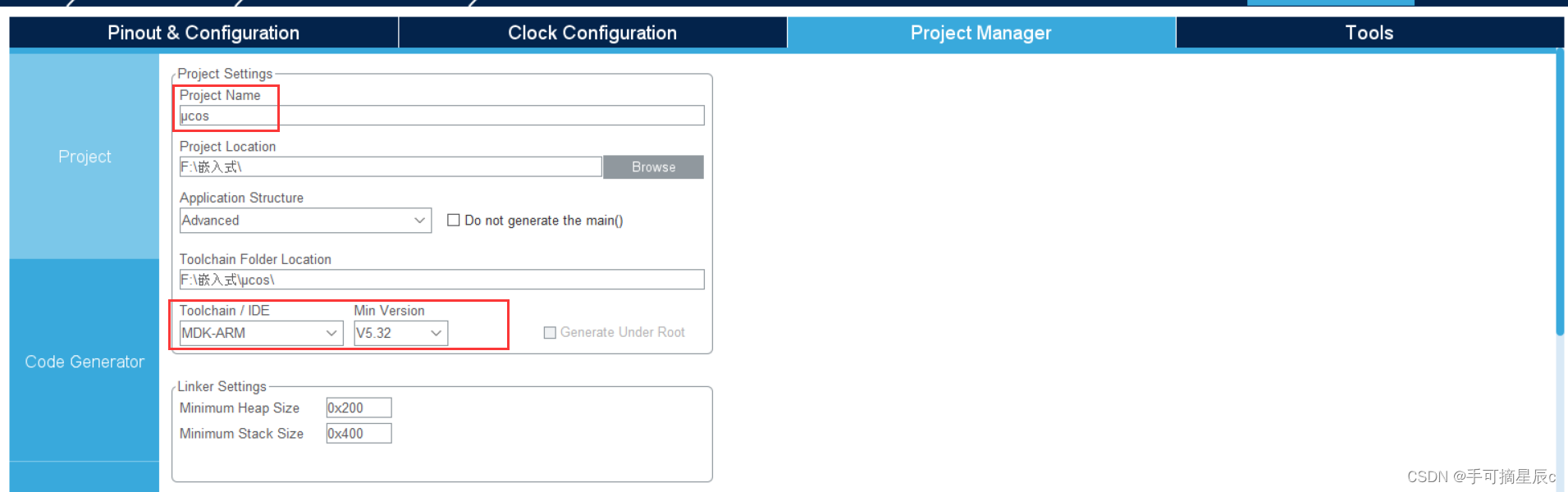Screen dimensions: 1568x492
Task: Click the Project Settings group label
Action: (x=225, y=74)
